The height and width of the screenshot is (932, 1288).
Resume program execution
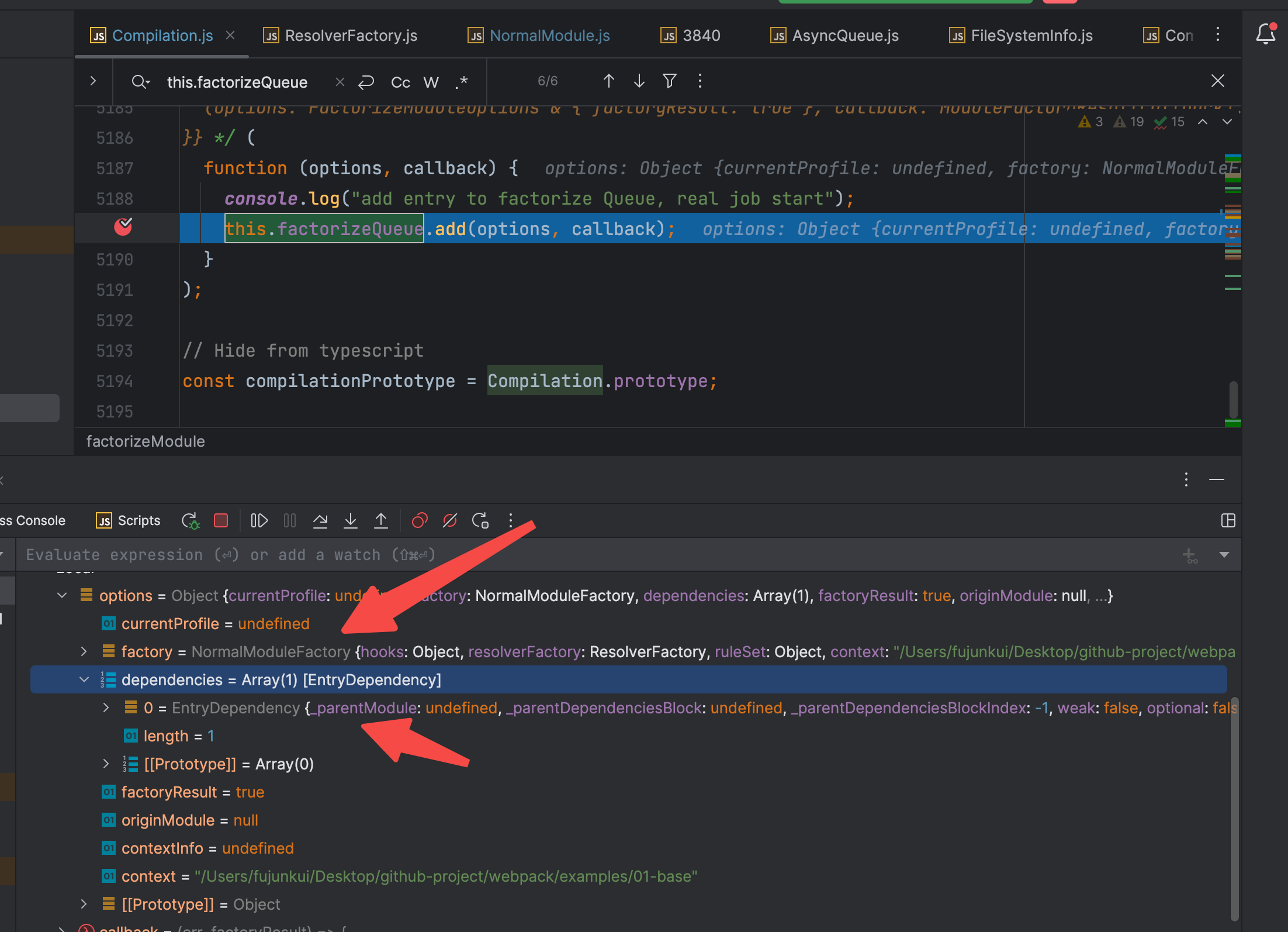259,520
